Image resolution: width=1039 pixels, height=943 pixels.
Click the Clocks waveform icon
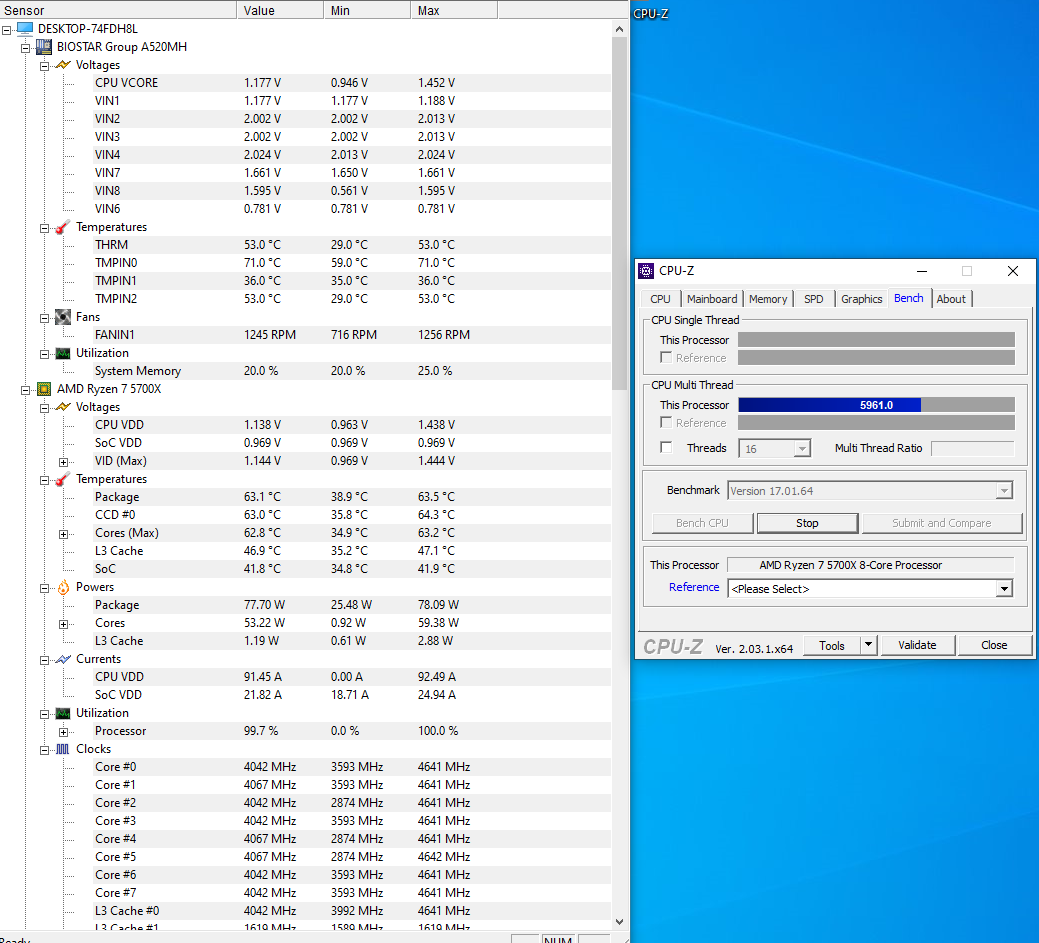63,749
